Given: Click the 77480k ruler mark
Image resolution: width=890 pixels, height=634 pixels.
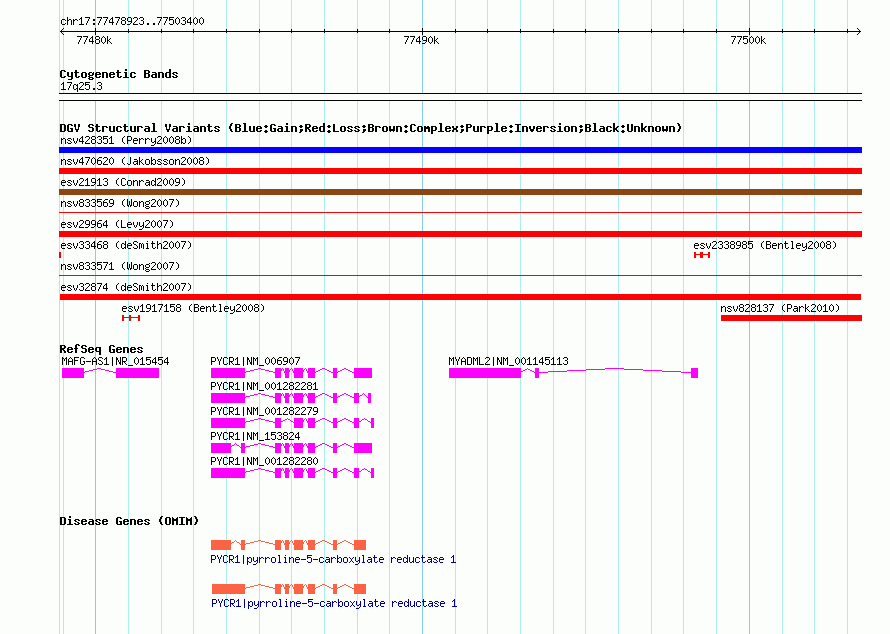Looking at the screenshot, I should [x=94, y=40].
